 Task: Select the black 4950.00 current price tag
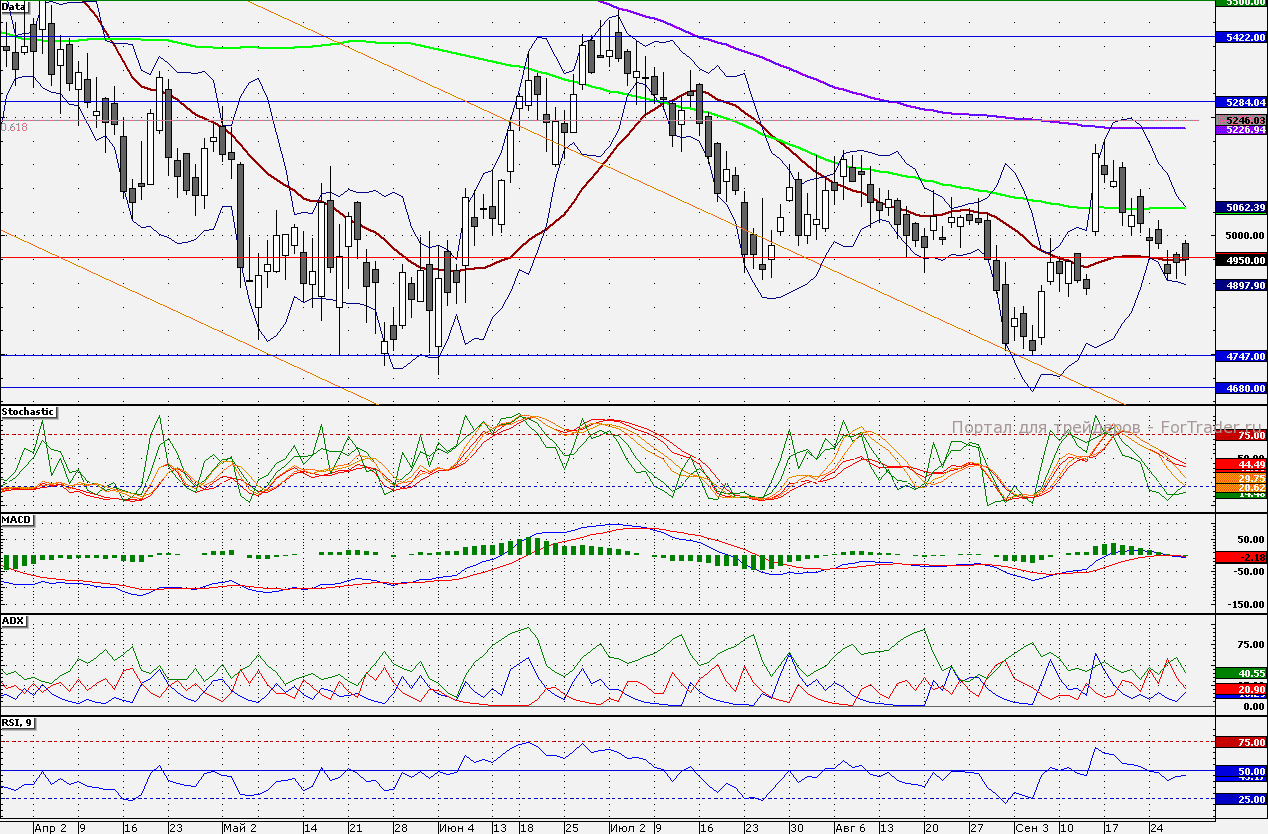pyautogui.click(x=1239, y=260)
